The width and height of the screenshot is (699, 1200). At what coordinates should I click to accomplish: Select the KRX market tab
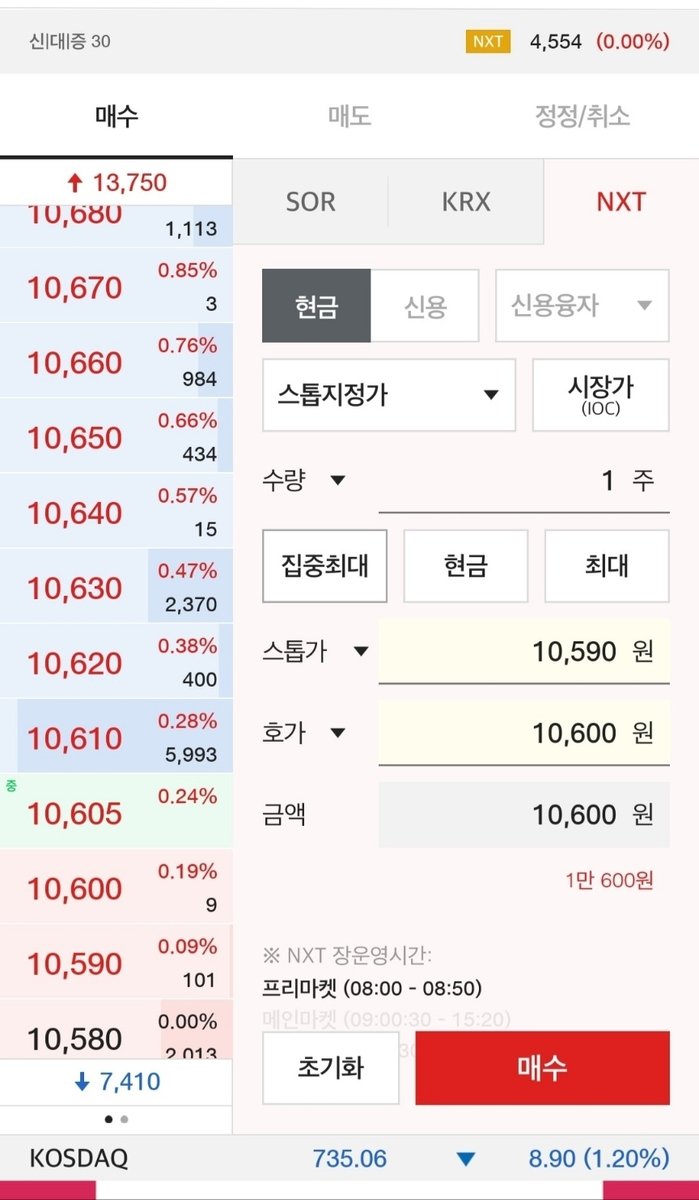point(466,202)
